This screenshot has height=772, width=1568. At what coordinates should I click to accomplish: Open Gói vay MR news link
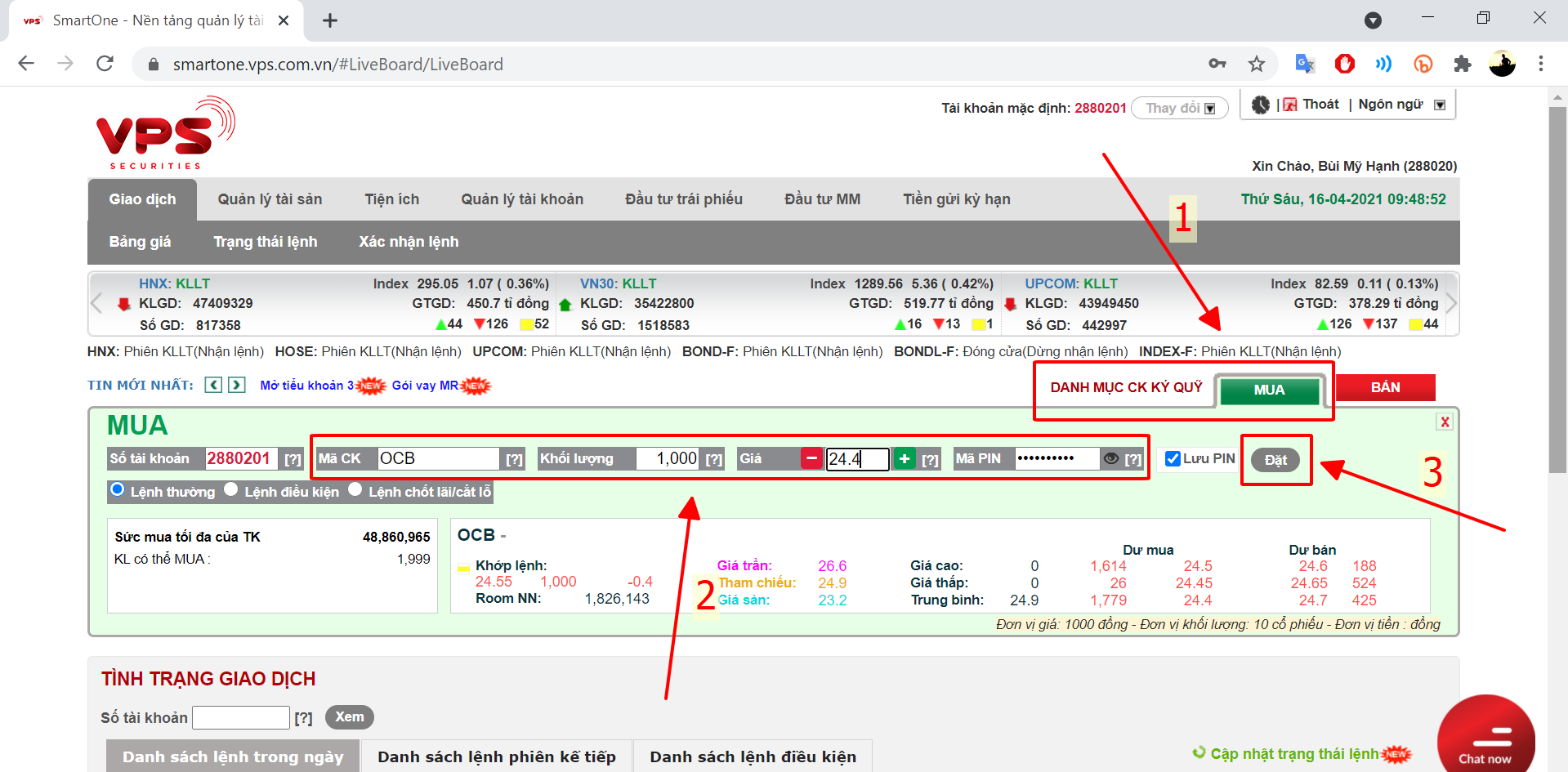[x=425, y=386]
